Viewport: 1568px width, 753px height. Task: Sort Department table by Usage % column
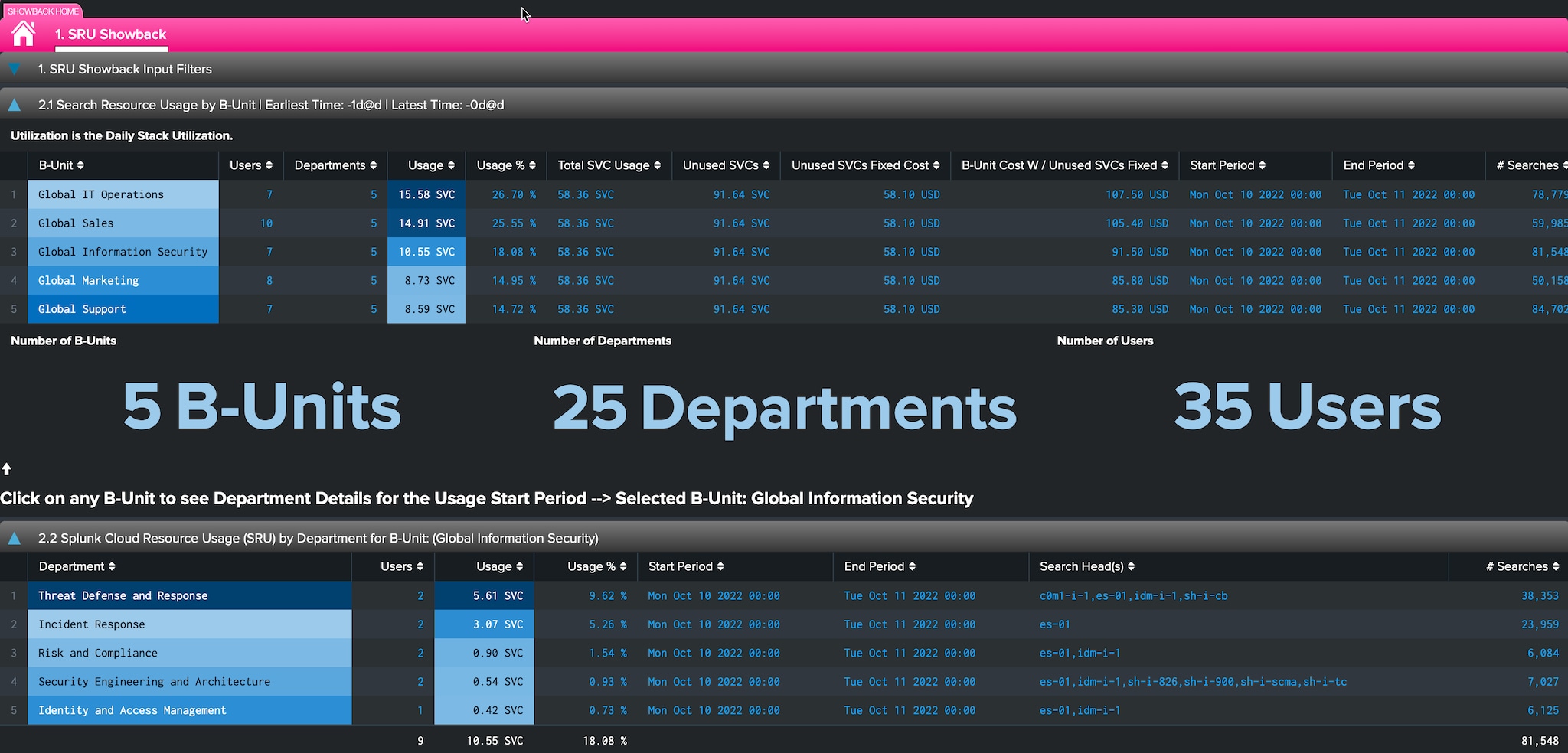597,566
